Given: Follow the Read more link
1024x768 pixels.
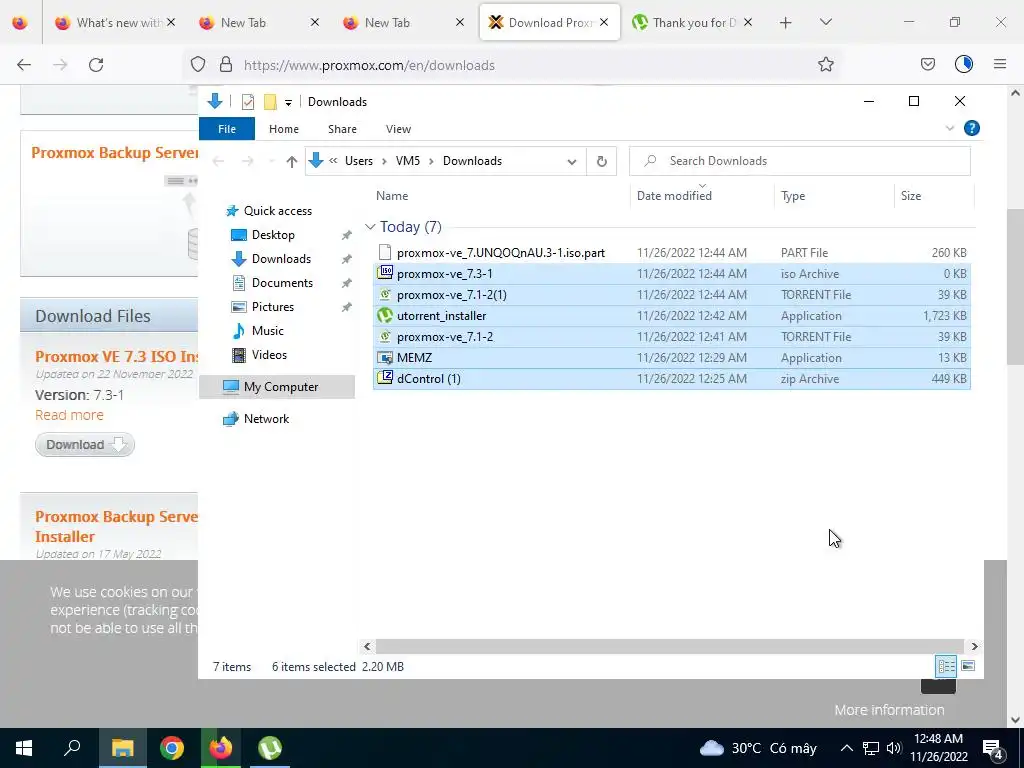Looking at the screenshot, I should (x=69, y=415).
